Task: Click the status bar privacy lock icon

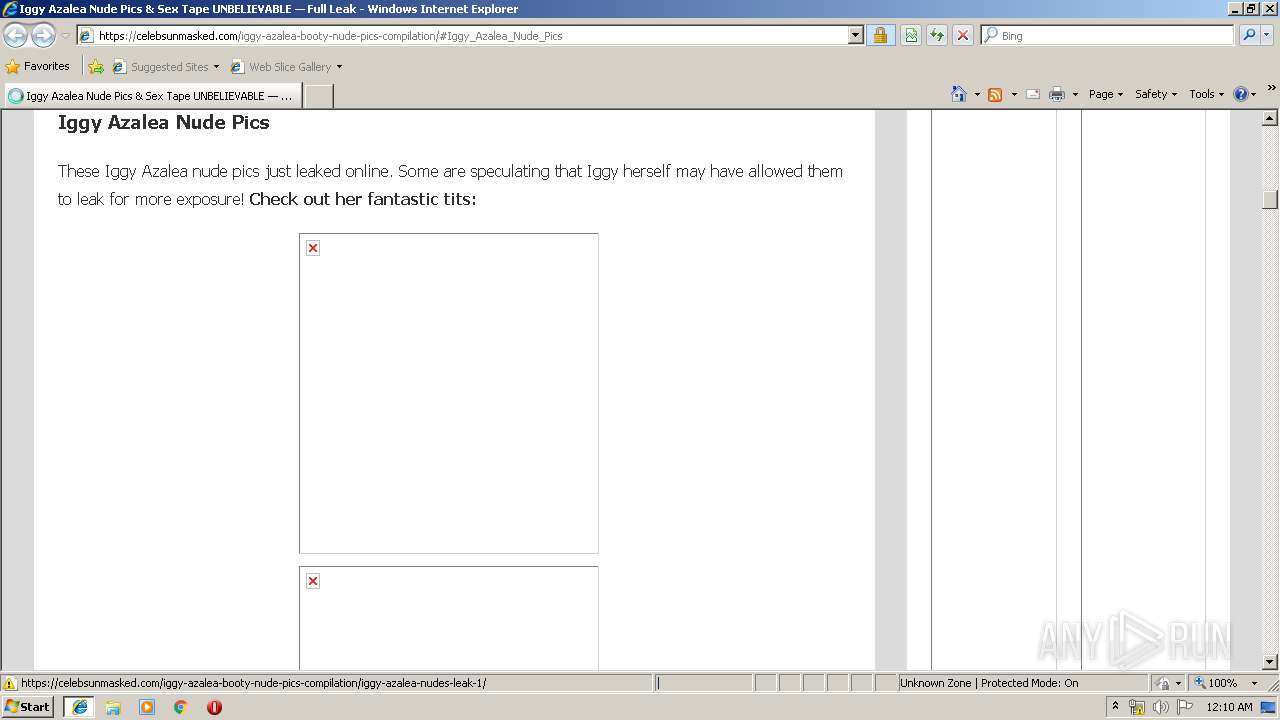Action: click(1163, 683)
